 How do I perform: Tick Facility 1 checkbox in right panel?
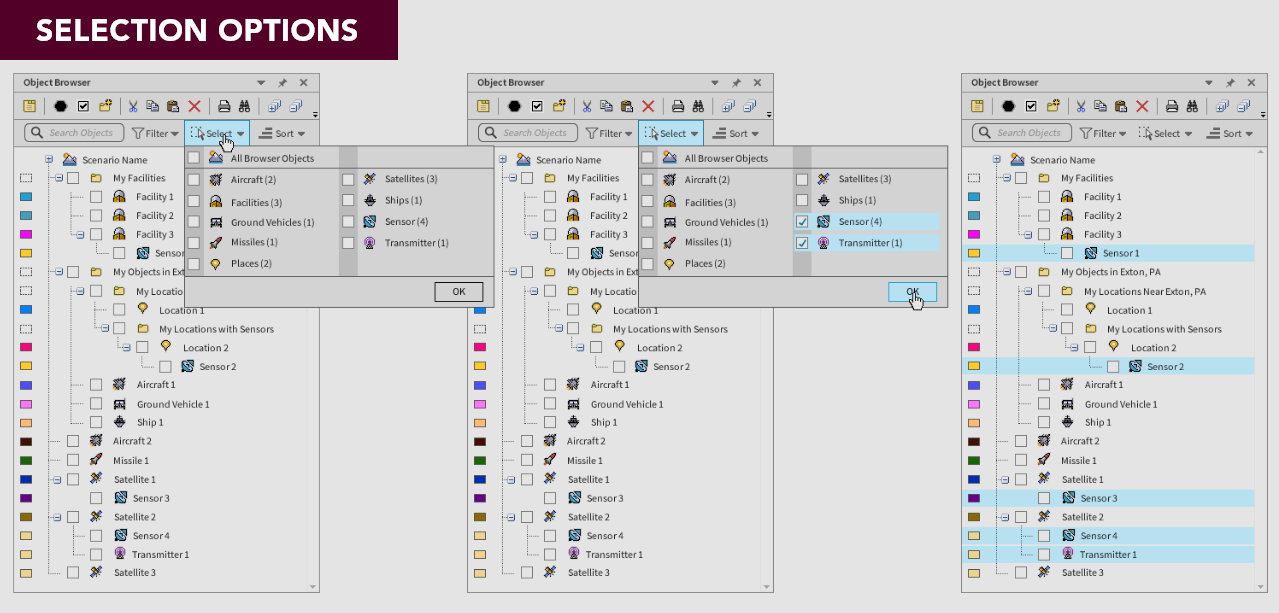[x=1044, y=197]
